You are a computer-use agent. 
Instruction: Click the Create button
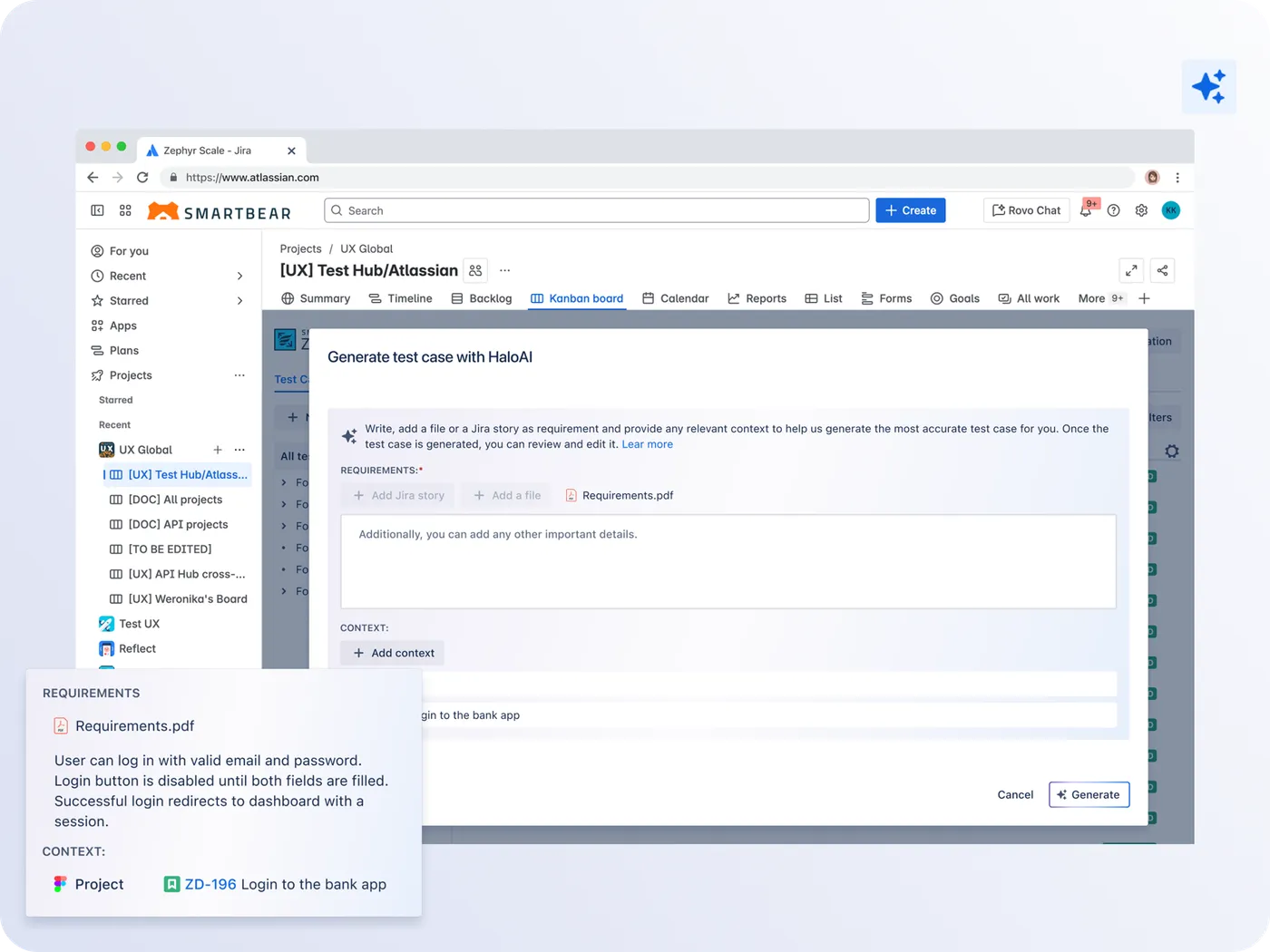(911, 210)
